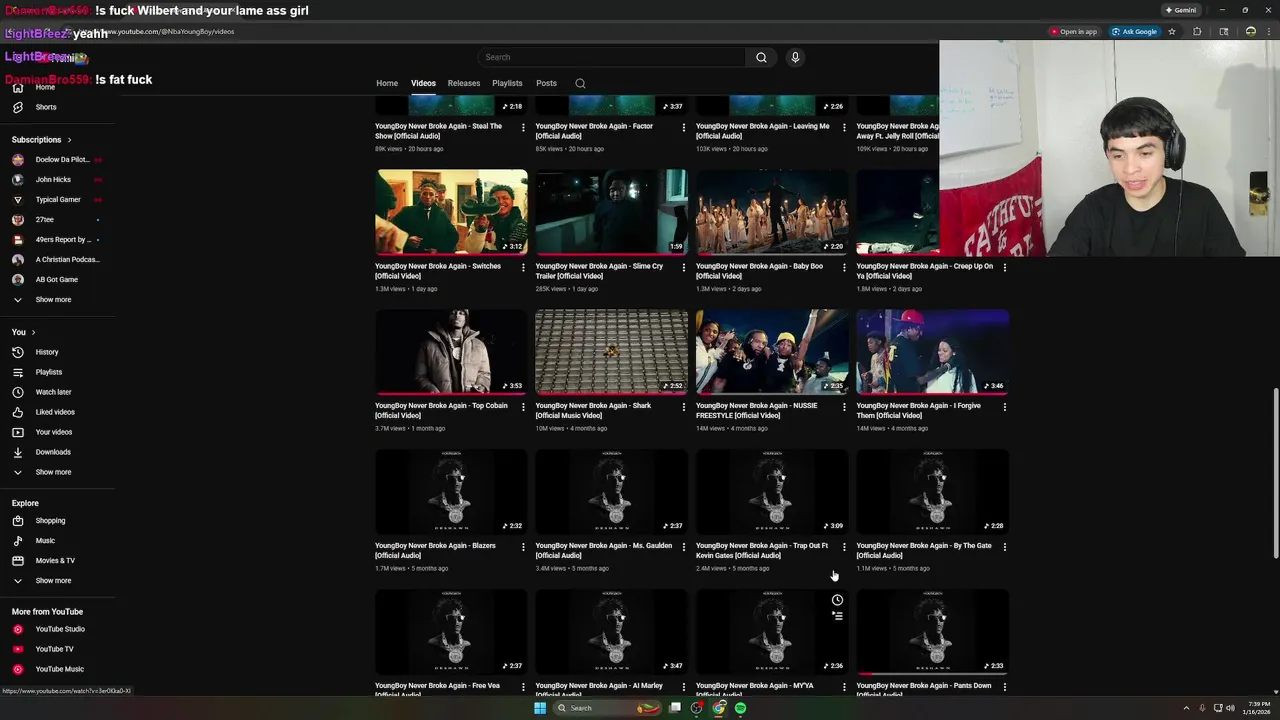1280x720 pixels.
Task: Play Ms. Gaulden Official Audio thumbnail
Action: (611, 492)
